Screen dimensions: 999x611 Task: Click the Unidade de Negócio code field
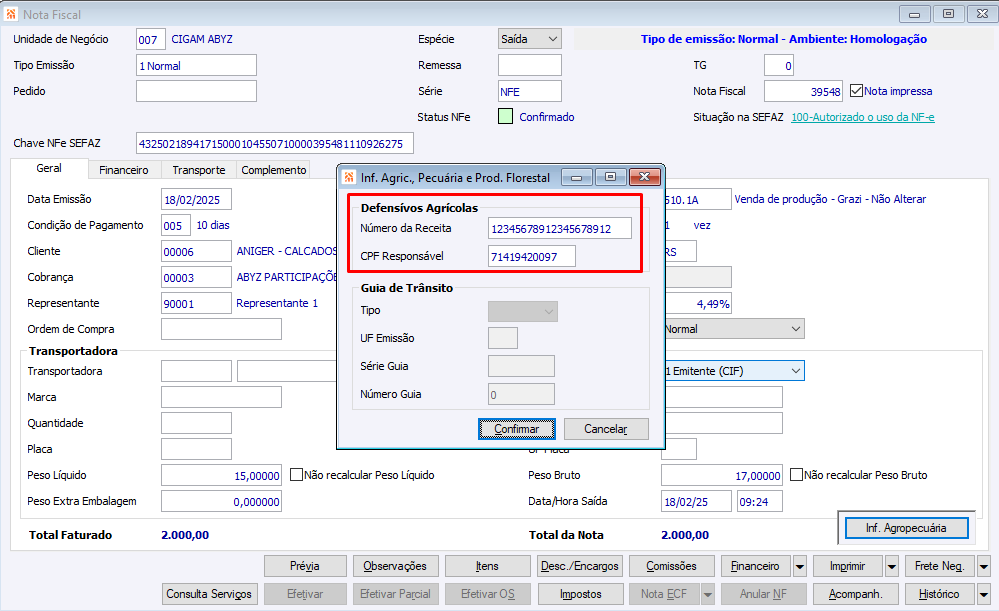click(151, 39)
